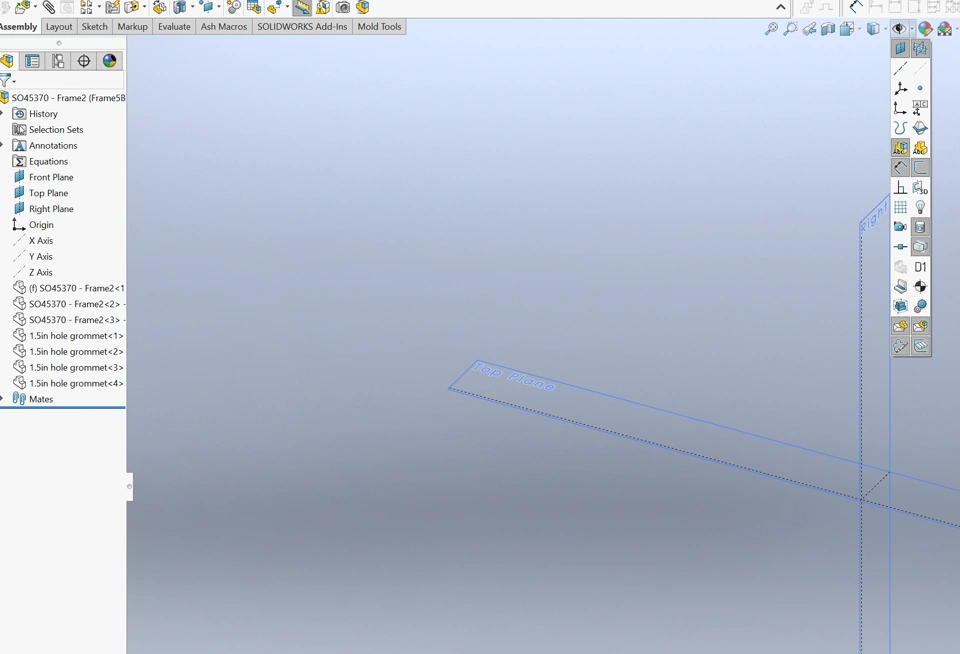Click the gears icon in the top toolbar
960x654 pixels.
click(234, 7)
